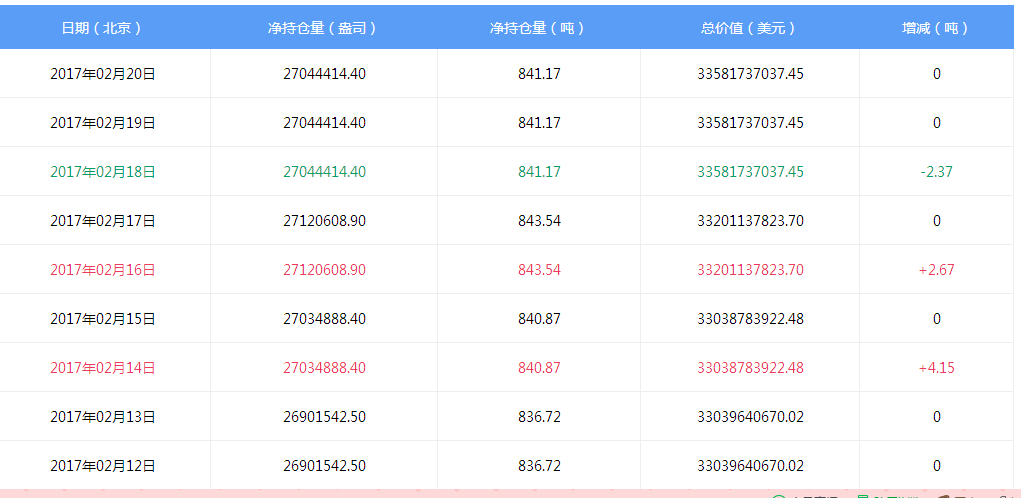Click ounce value 27044414.40 in 02月19日 row
The height and width of the screenshot is (498, 1021).
(324, 122)
